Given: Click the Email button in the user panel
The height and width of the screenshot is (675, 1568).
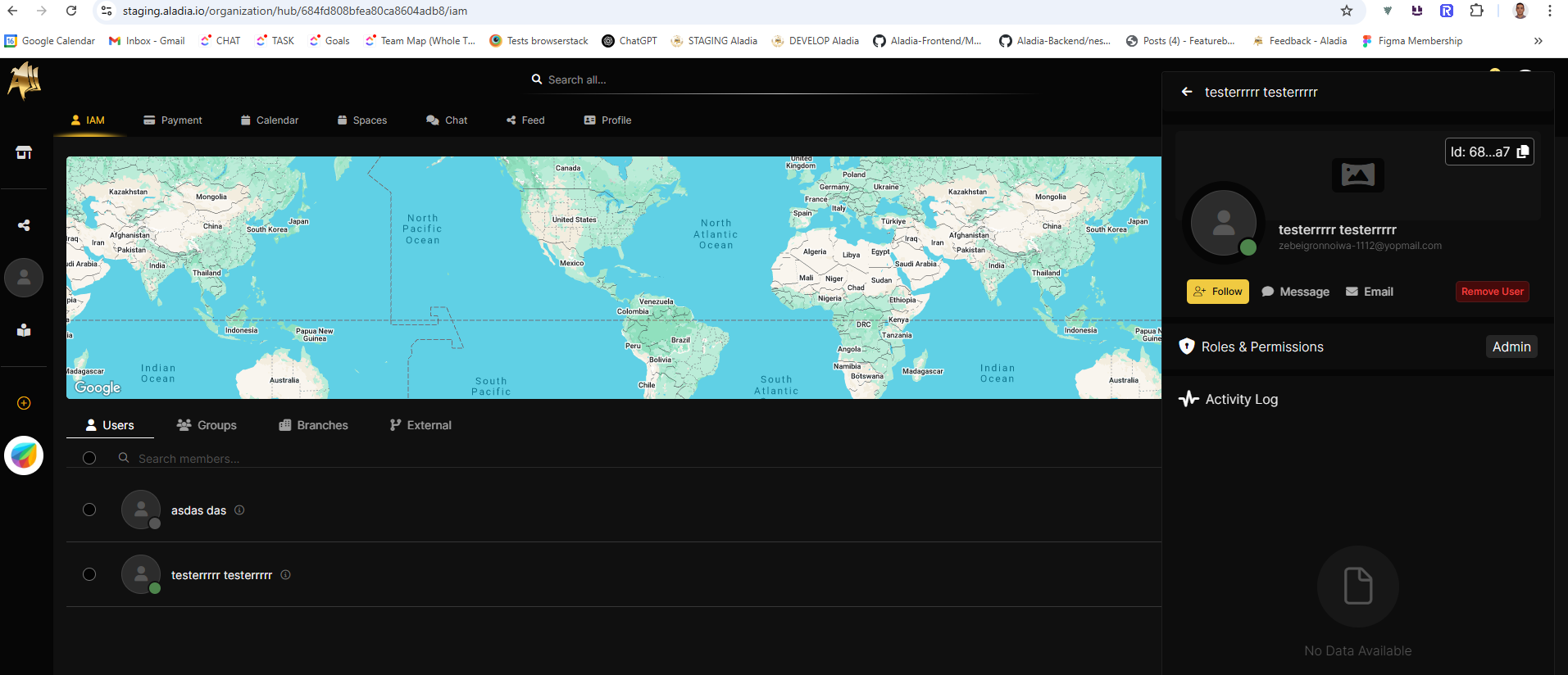Looking at the screenshot, I should tap(1370, 292).
